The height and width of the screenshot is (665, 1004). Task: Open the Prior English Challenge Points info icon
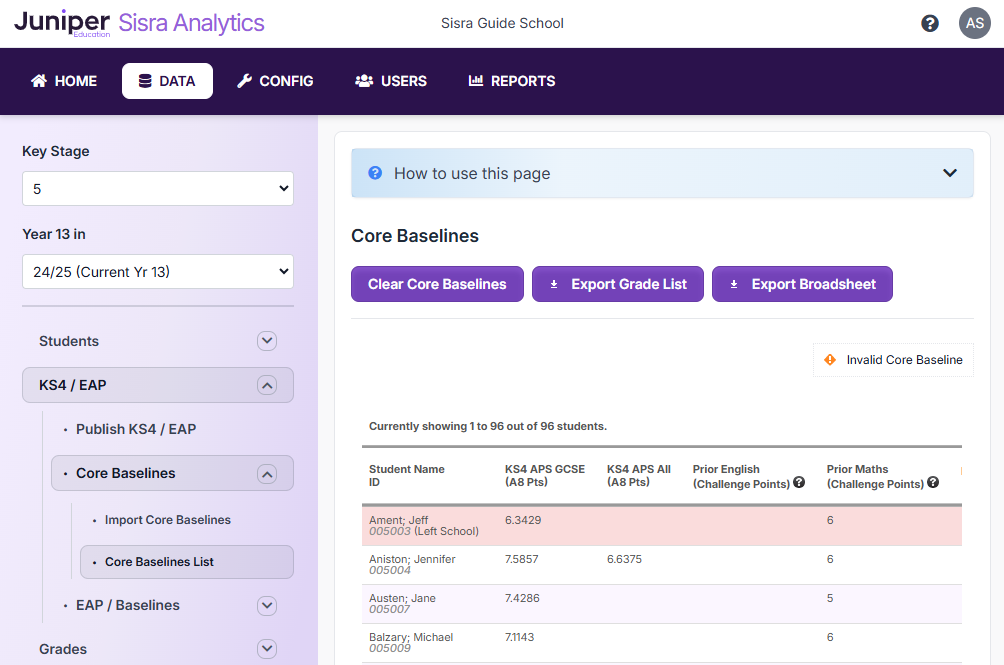point(799,482)
